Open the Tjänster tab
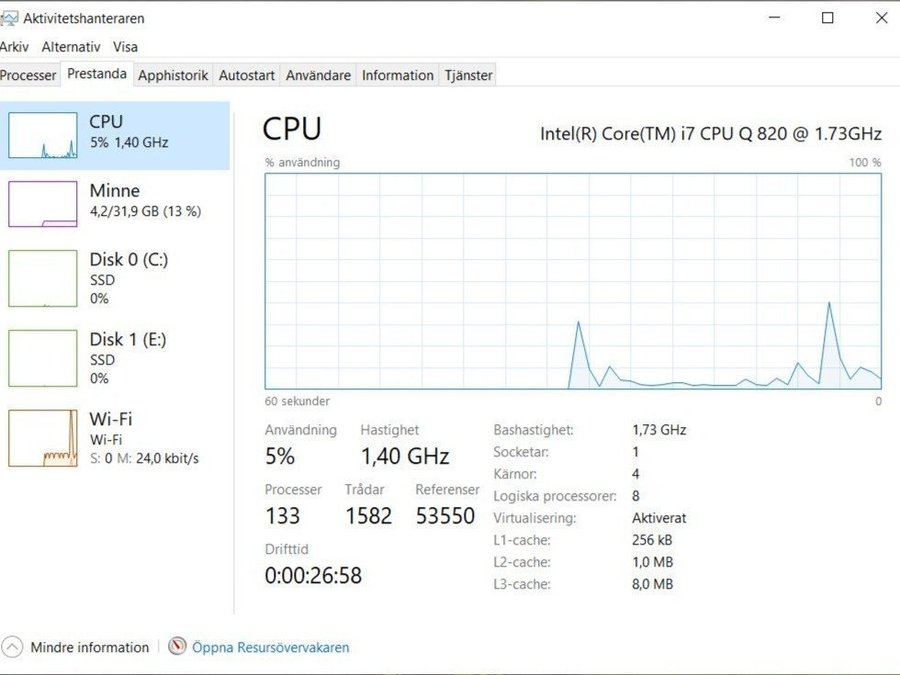 click(x=468, y=75)
